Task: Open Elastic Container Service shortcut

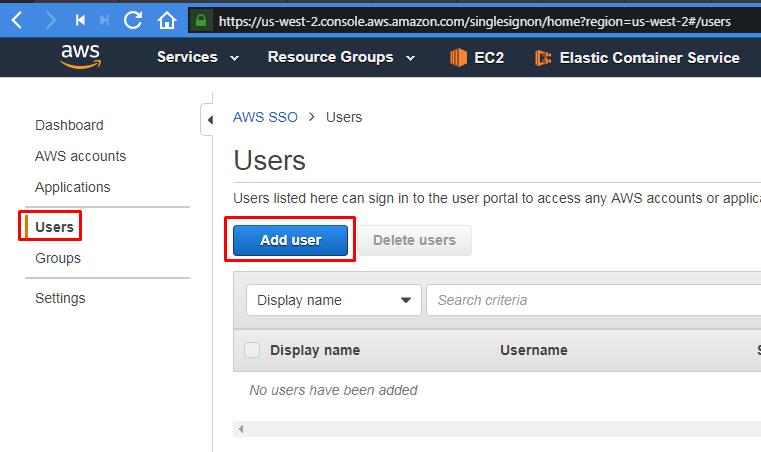Action: (x=637, y=58)
